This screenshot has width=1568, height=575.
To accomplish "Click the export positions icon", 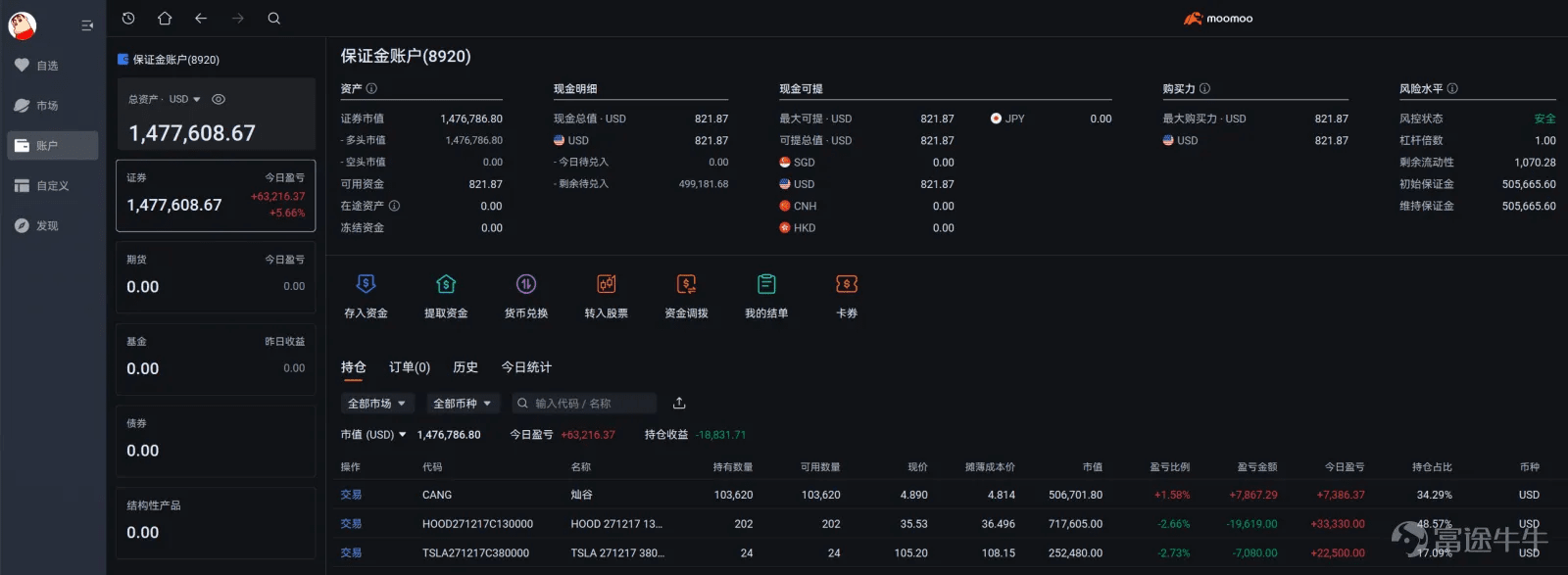I will (x=679, y=404).
